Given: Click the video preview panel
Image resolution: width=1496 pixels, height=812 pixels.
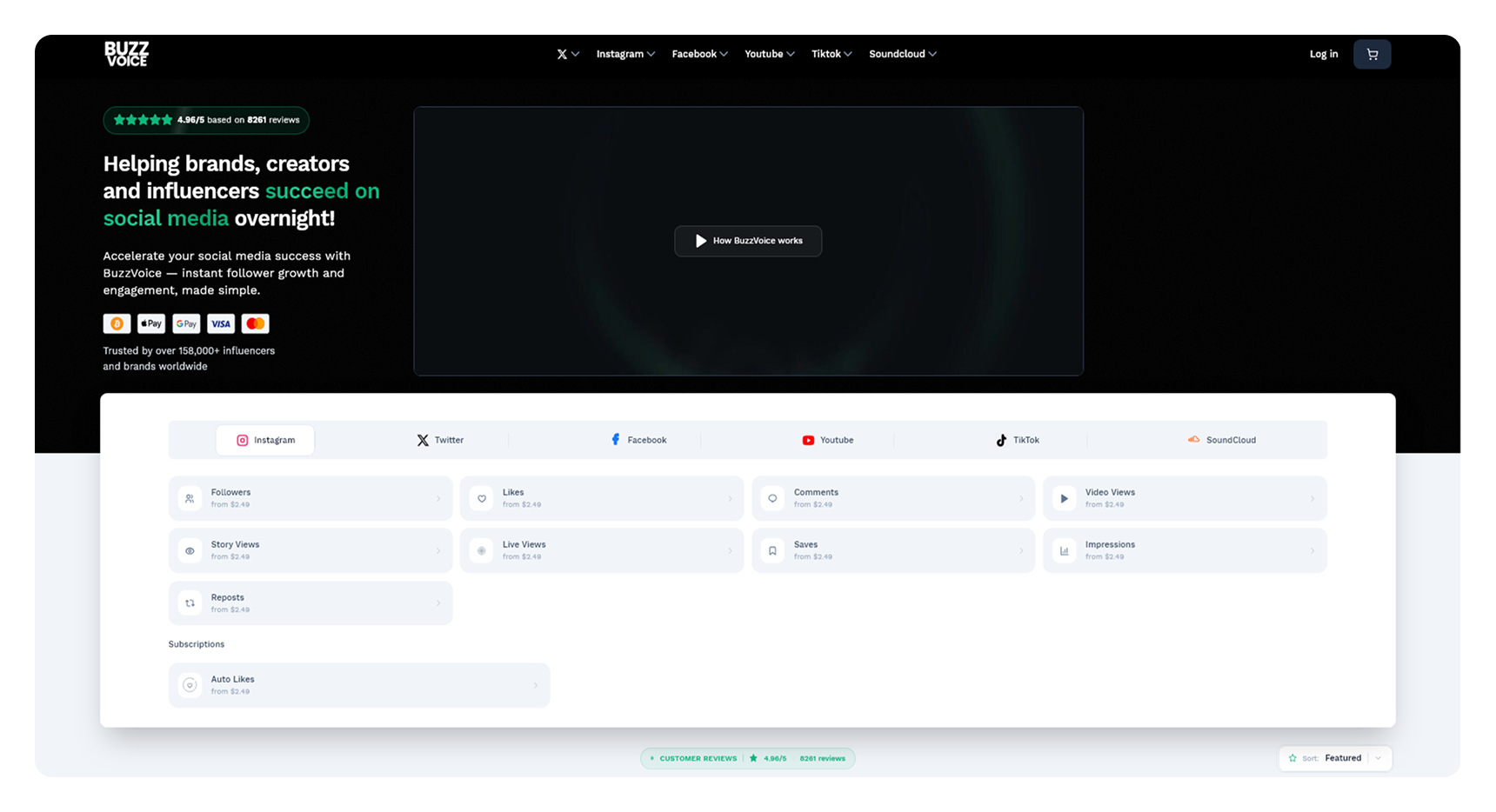Looking at the screenshot, I should tap(748, 241).
